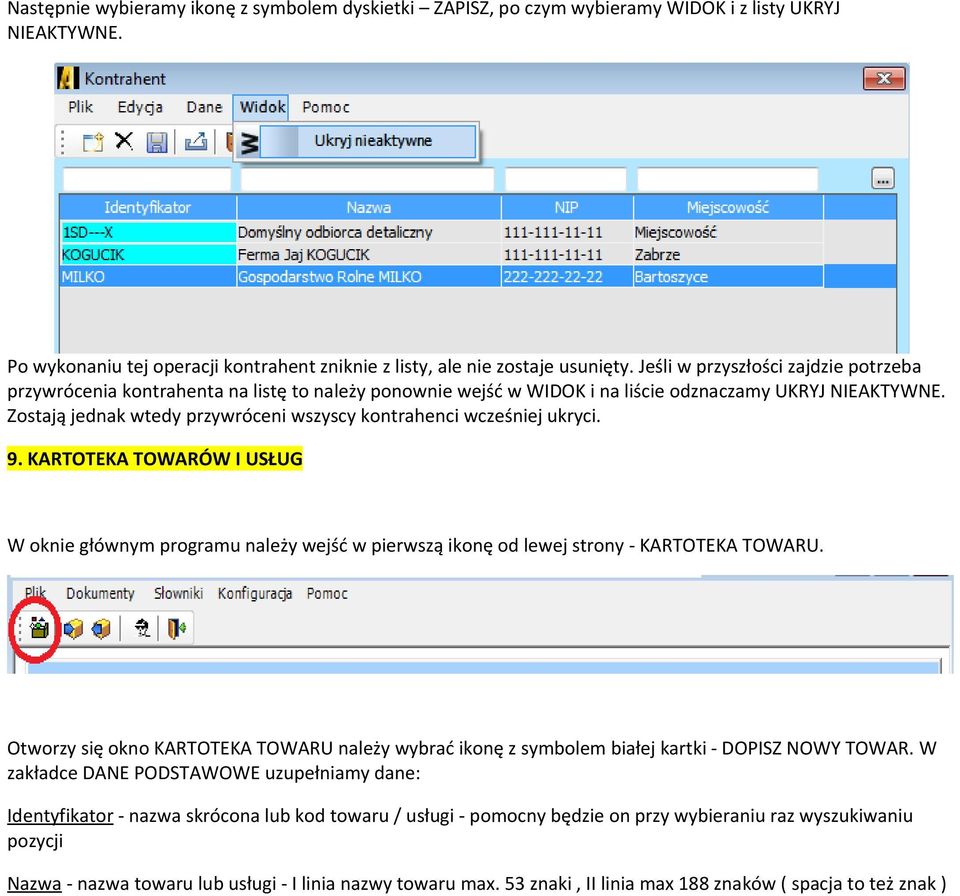960x896 pixels.
Task: Click the Miejscowość filter input field
Action: (x=727, y=179)
